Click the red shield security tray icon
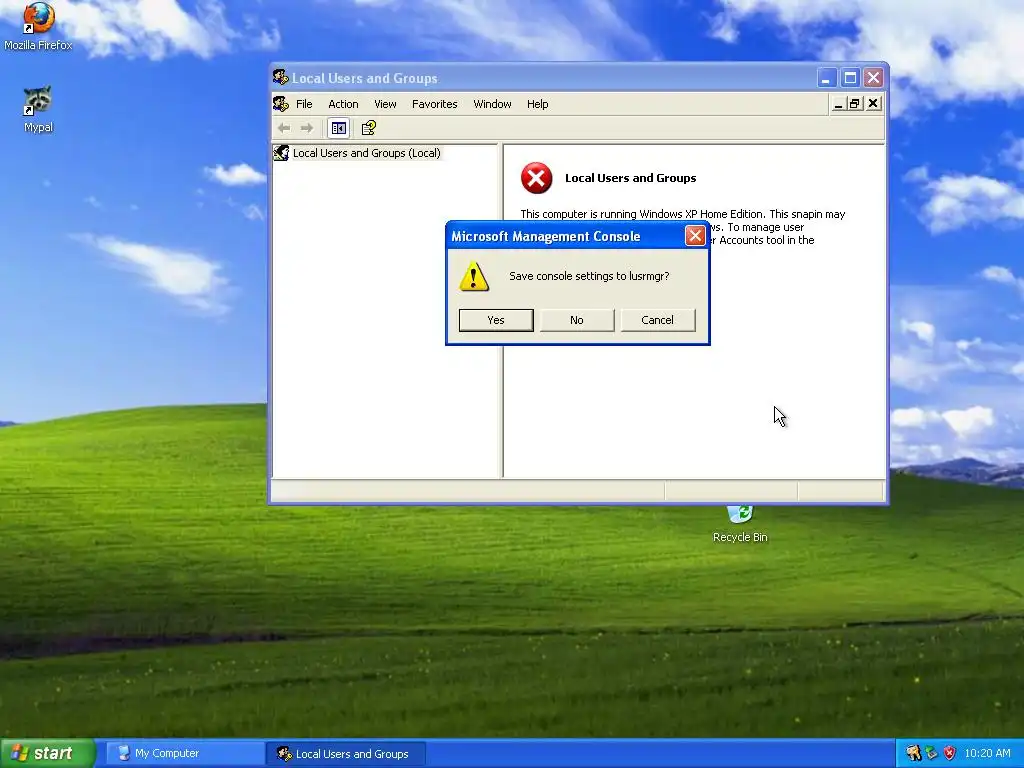The width and height of the screenshot is (1024, 768). point(950,754)
